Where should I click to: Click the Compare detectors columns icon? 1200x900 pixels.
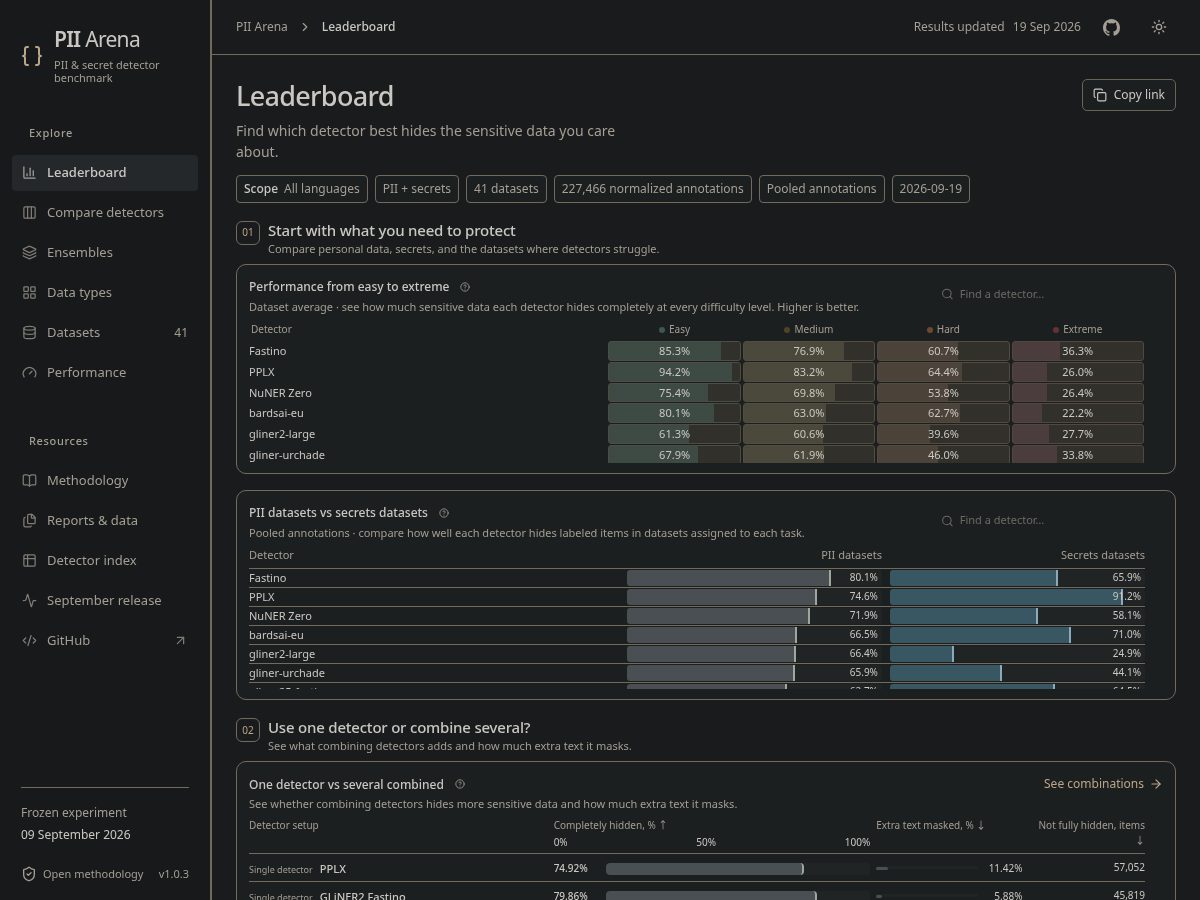29,212
